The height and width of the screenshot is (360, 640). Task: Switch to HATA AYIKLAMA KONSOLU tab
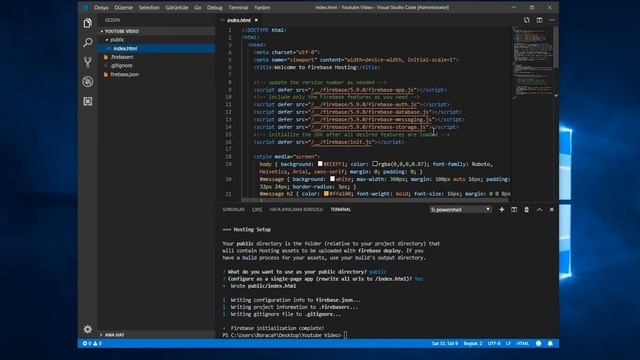click(296, 209)
